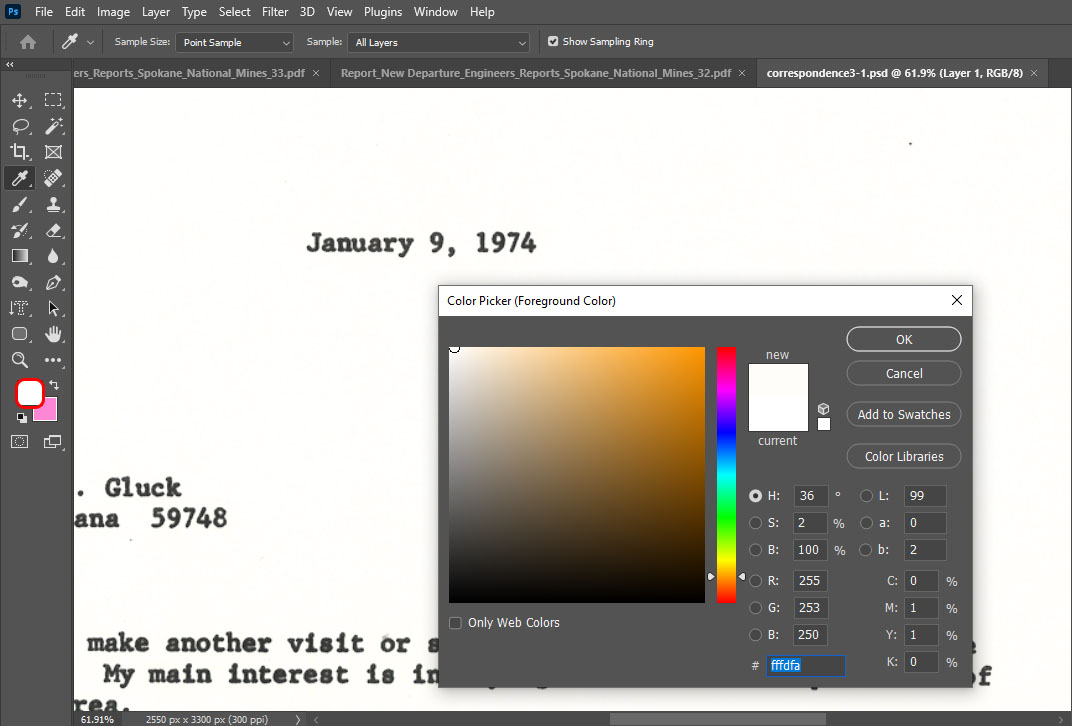The image size is (1072, 726).
Task: Expand the Sample All Layers dropdown
Action: 438,42
